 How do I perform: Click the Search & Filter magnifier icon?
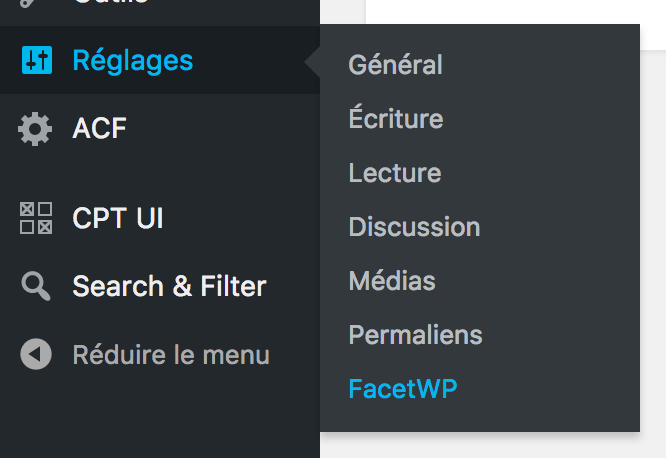36,287
